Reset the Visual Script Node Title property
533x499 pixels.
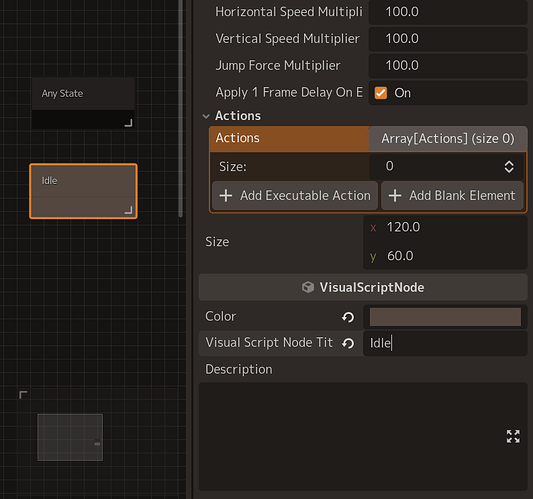[x=348, y=343]
